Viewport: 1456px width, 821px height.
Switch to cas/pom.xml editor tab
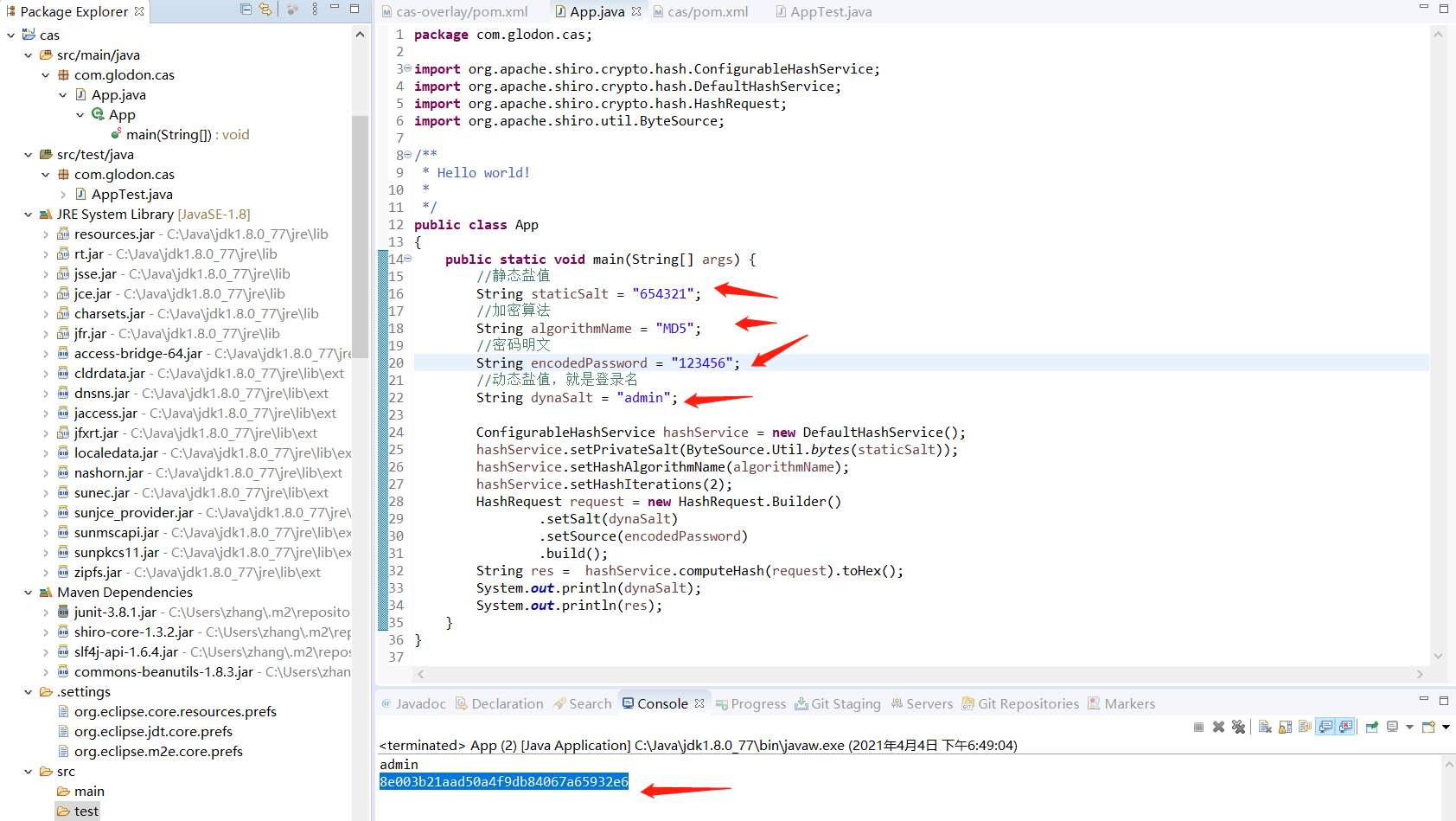point(701,11)
